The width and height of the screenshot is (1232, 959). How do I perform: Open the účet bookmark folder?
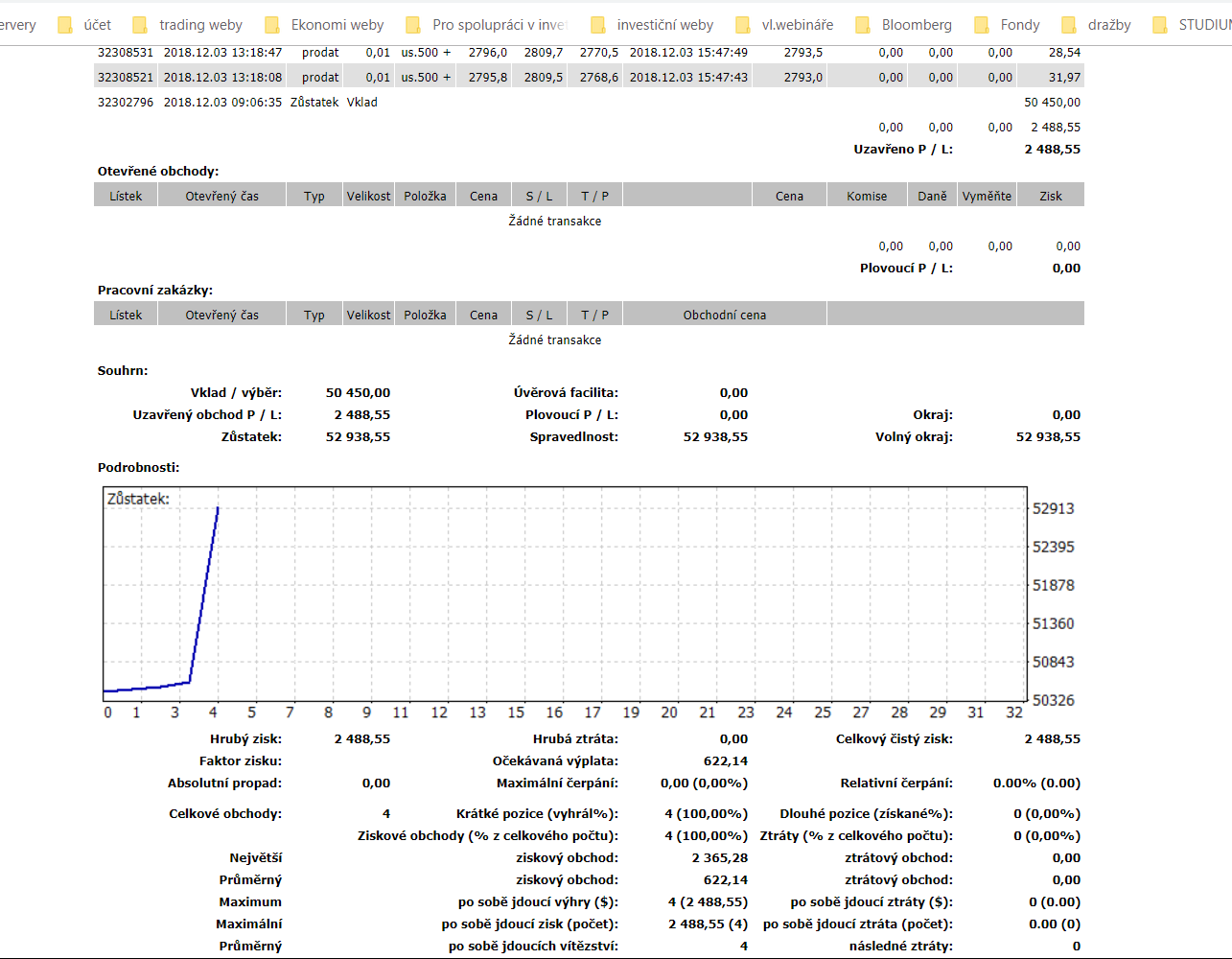[x=84, y=25]
